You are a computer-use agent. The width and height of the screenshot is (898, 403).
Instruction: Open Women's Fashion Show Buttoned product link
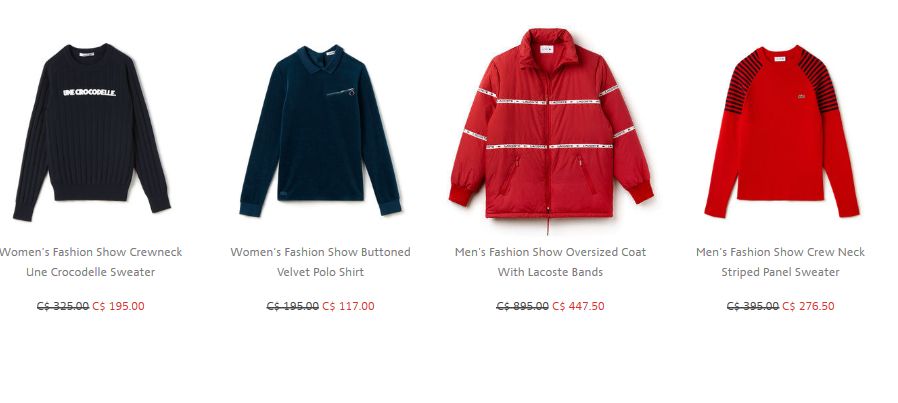click(x=321, y=252)
